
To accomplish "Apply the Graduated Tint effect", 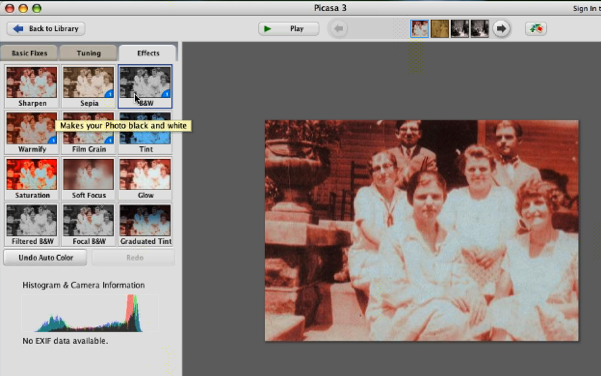I will (x=145, y=225).
